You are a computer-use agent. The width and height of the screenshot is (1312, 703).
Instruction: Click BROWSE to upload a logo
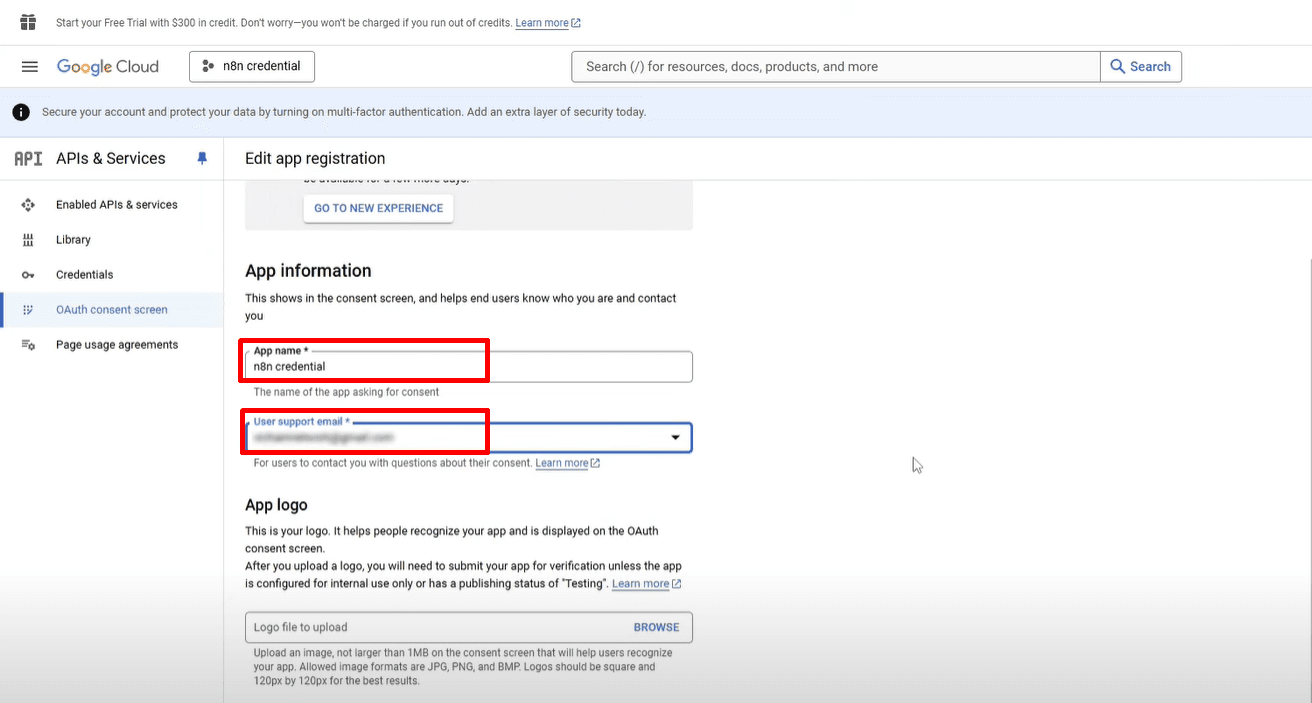point(656,627)
